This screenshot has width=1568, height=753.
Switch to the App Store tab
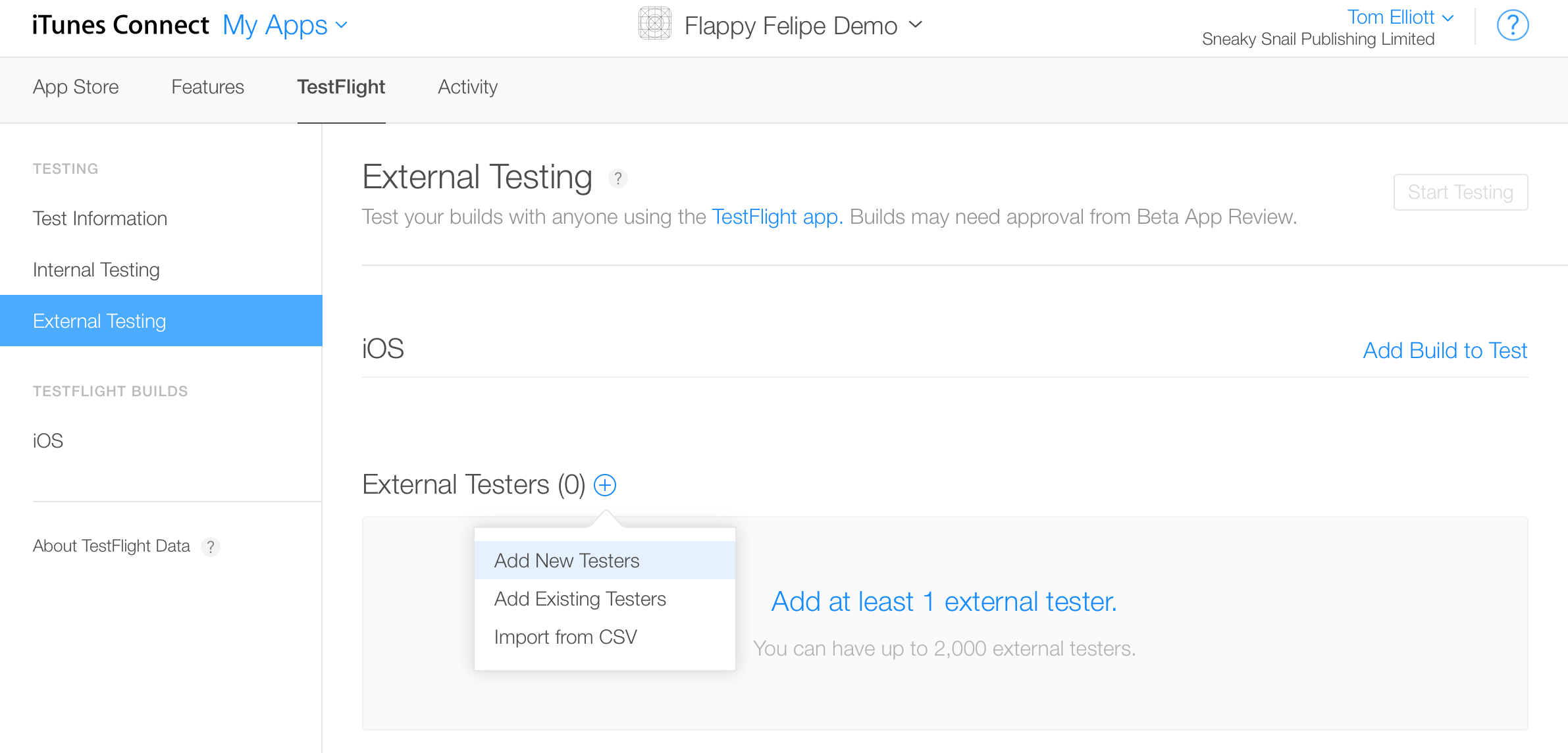tap(76, 87)
